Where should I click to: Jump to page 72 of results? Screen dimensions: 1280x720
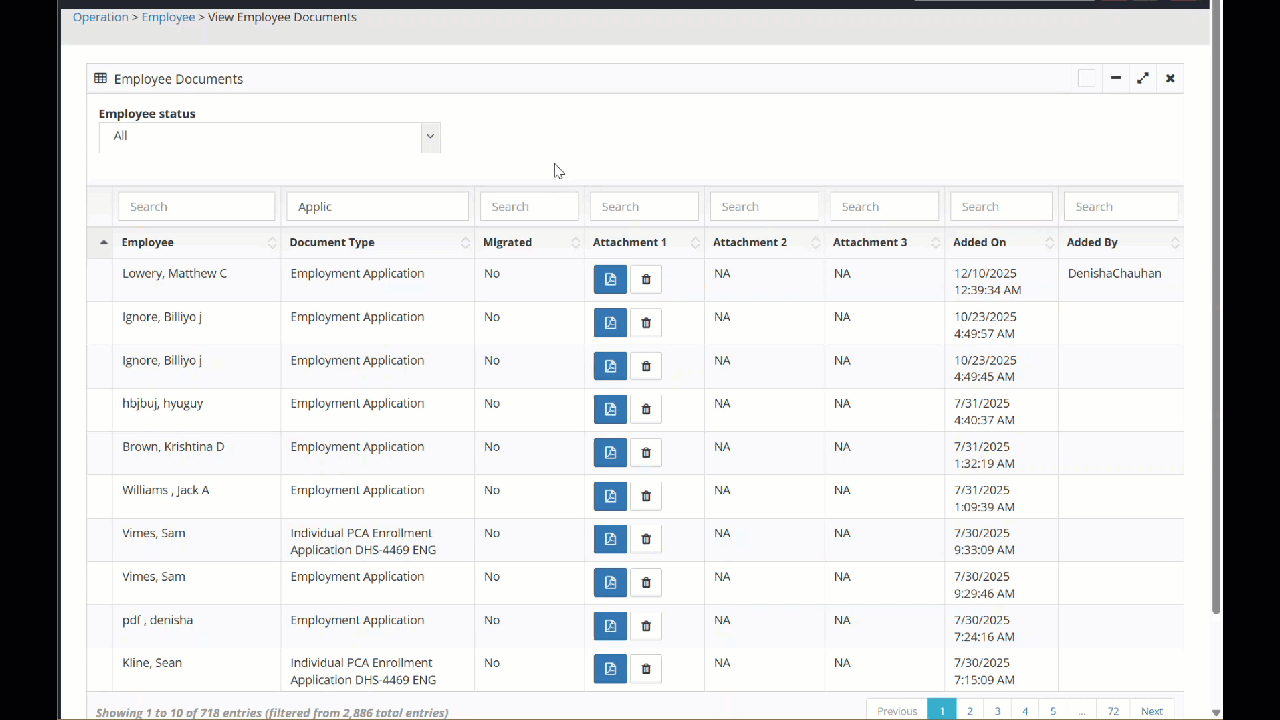[x=1113, y=711]
